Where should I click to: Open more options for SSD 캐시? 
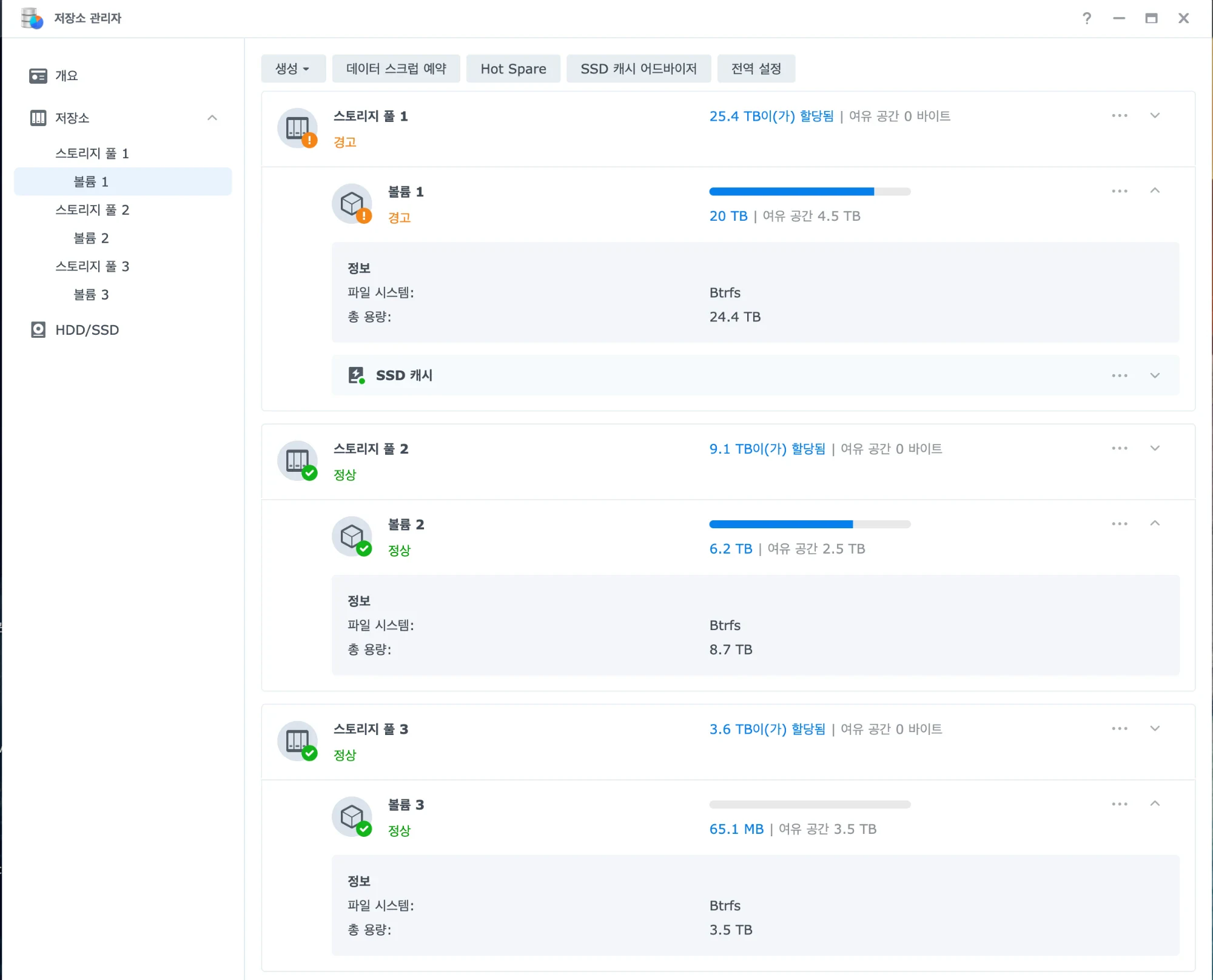pyautogui.click(x=1120, y=375)
